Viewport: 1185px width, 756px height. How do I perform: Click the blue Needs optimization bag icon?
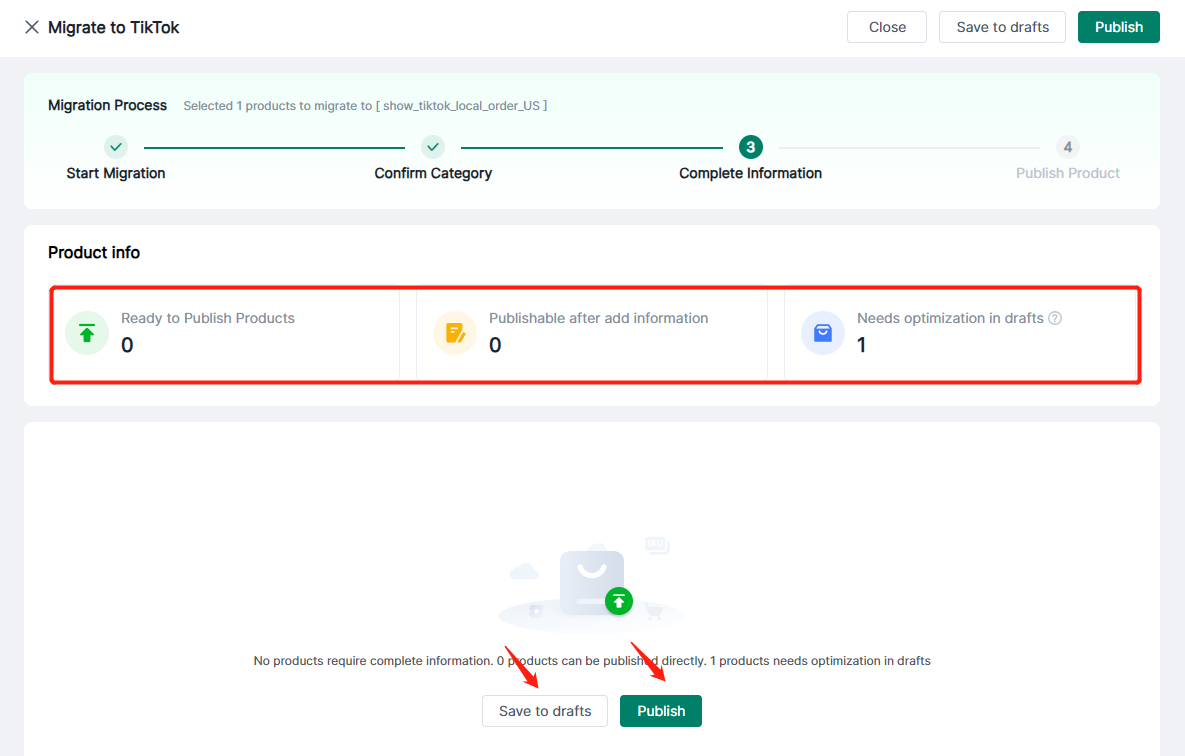pyautogui.click(x=823, y=333)
